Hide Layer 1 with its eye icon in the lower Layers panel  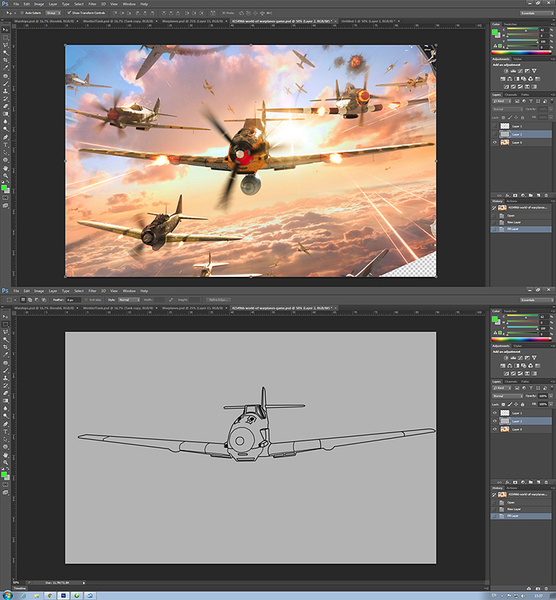(x=494, y=413)
